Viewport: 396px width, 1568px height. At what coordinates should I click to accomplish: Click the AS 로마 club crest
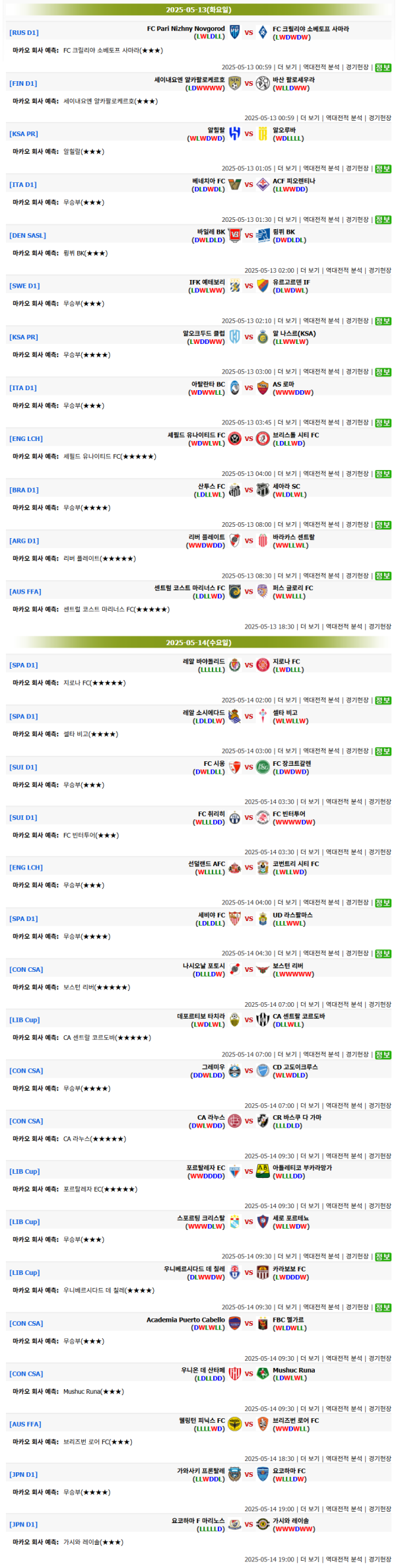tap(262, 388)
